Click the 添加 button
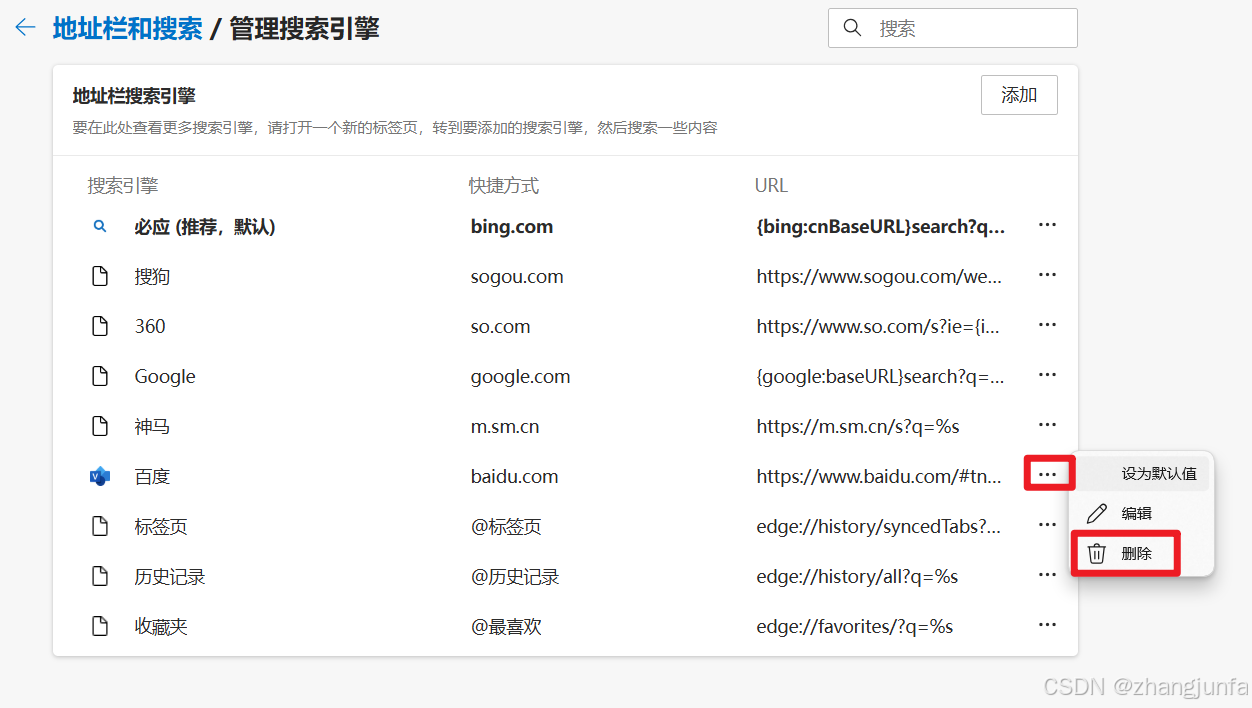The image size is (1252, 708). tap(1019, 95)
